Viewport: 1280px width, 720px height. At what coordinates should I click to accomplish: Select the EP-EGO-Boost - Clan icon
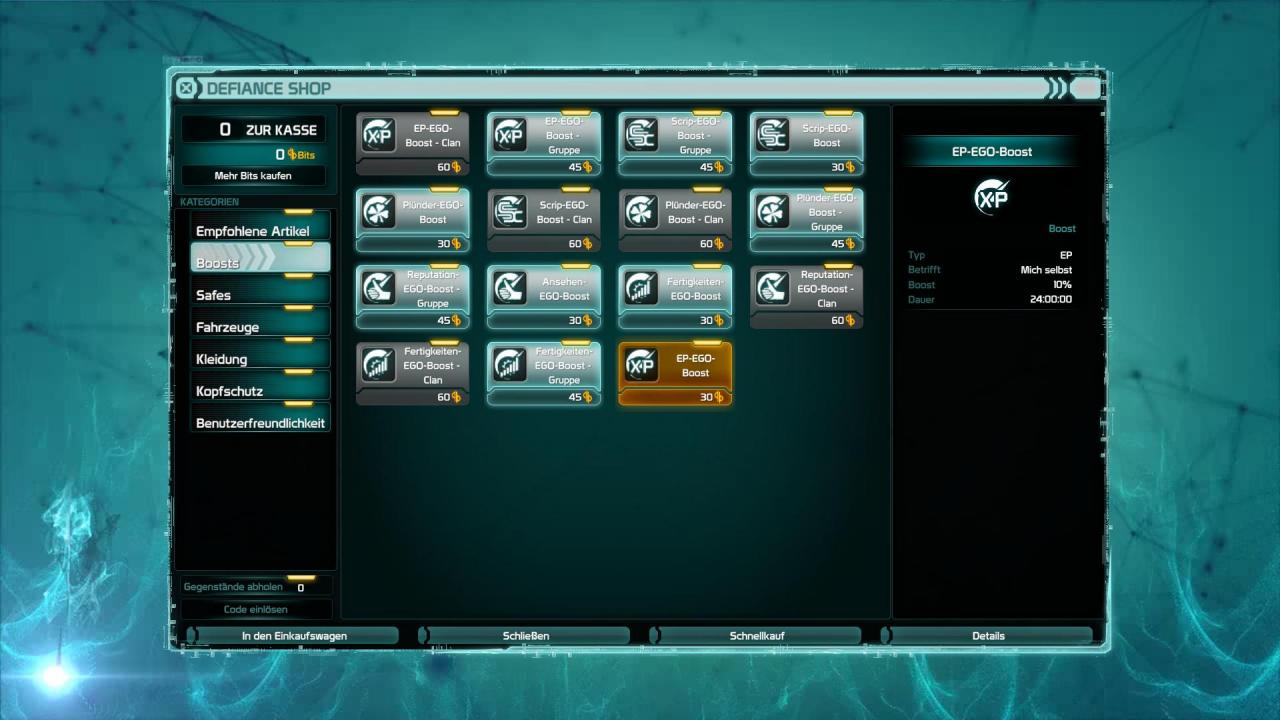click(x=379, y=135)
